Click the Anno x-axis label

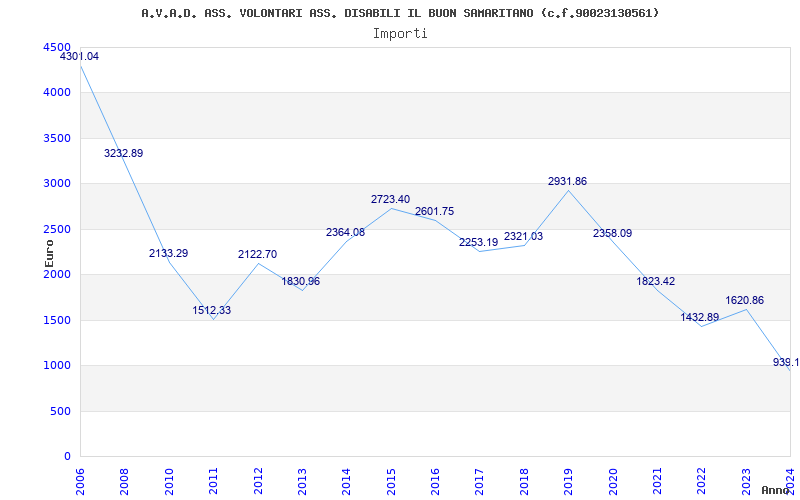(776, 490)
